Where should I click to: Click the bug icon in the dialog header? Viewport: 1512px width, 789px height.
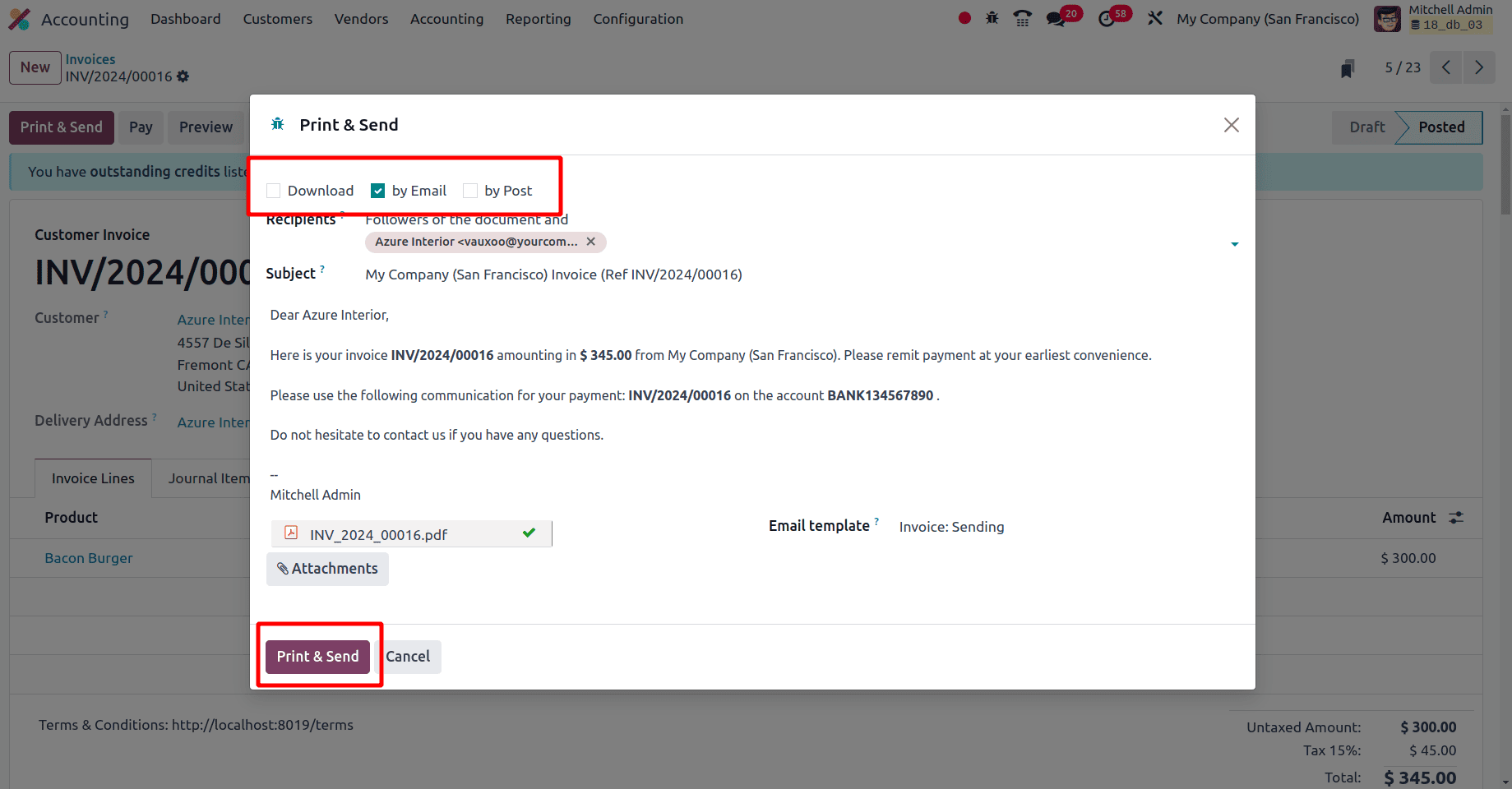point(278,124)
